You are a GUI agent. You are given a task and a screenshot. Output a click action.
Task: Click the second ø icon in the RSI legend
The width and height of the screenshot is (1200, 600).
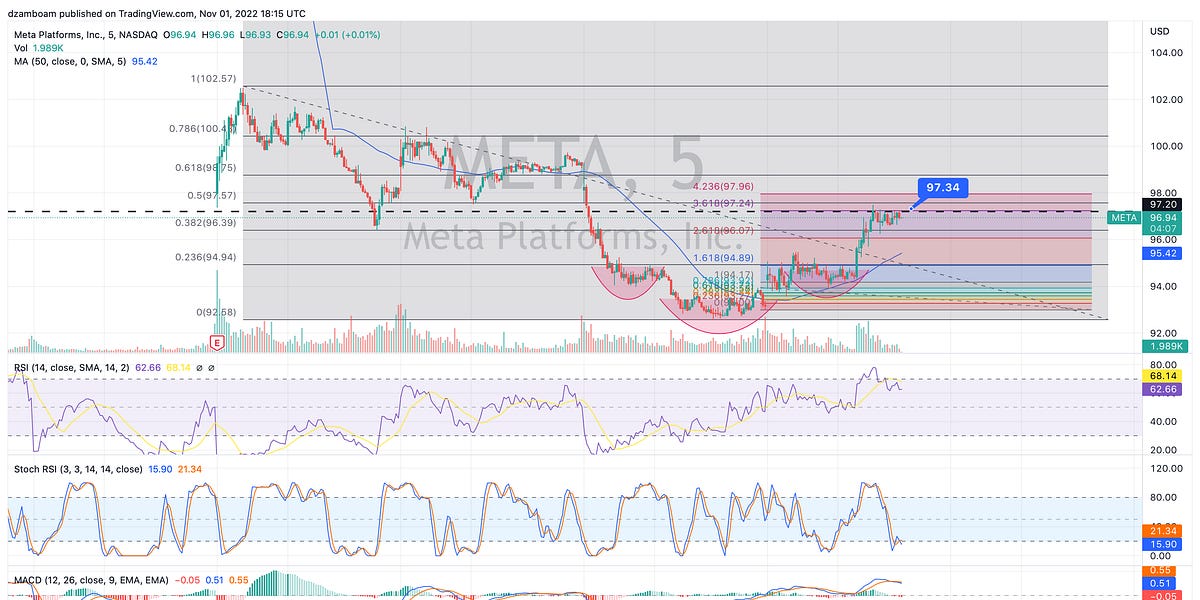(211, 366)
